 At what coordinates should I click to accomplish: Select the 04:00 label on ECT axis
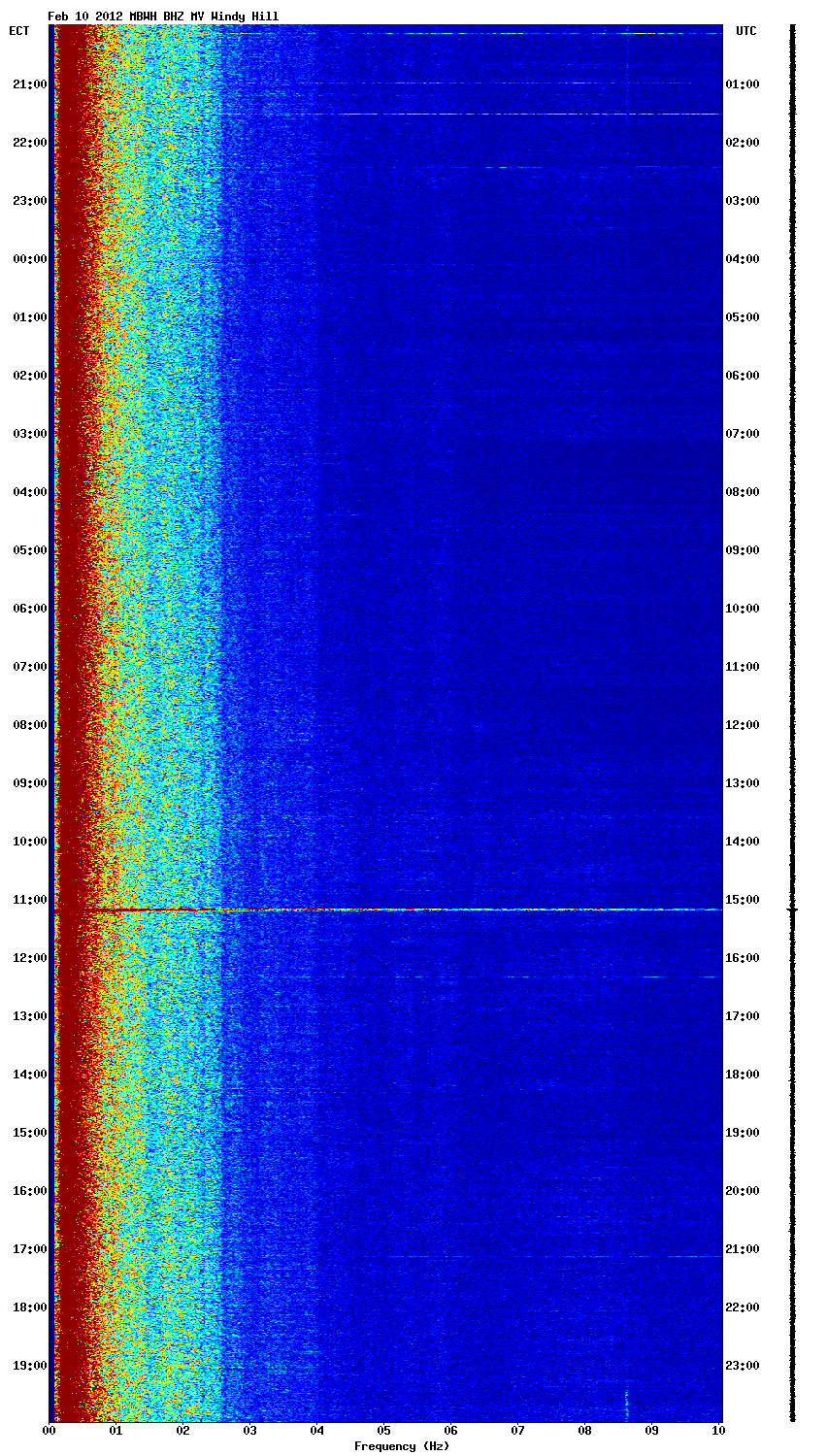coord(29,492)
